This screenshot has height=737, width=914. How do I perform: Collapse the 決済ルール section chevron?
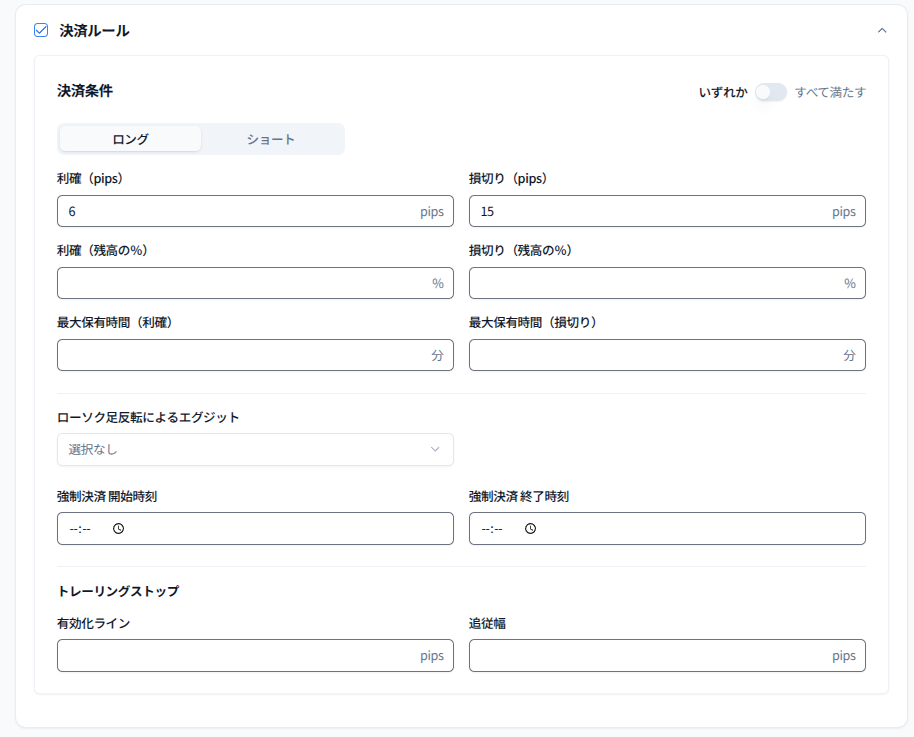(882, 30)
